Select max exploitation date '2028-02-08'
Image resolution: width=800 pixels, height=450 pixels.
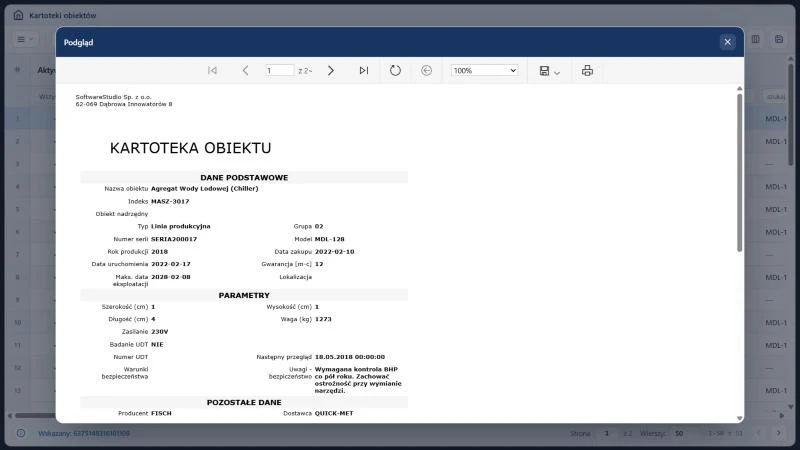click(x=170, y=277)
